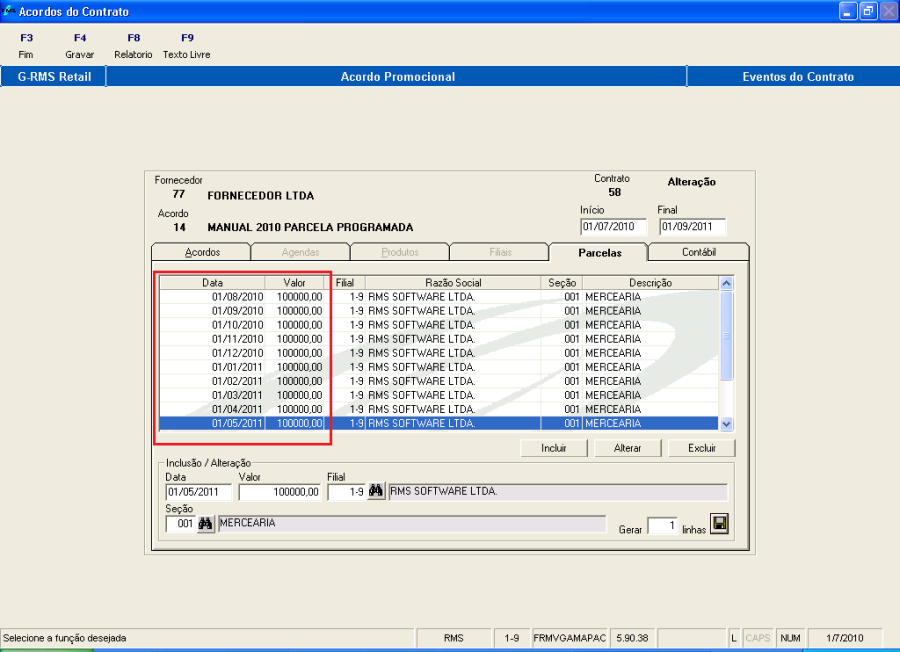900x652 pixels.
Task: Click the parcelas list scrollbar thumb
Action: pos(726,336)
